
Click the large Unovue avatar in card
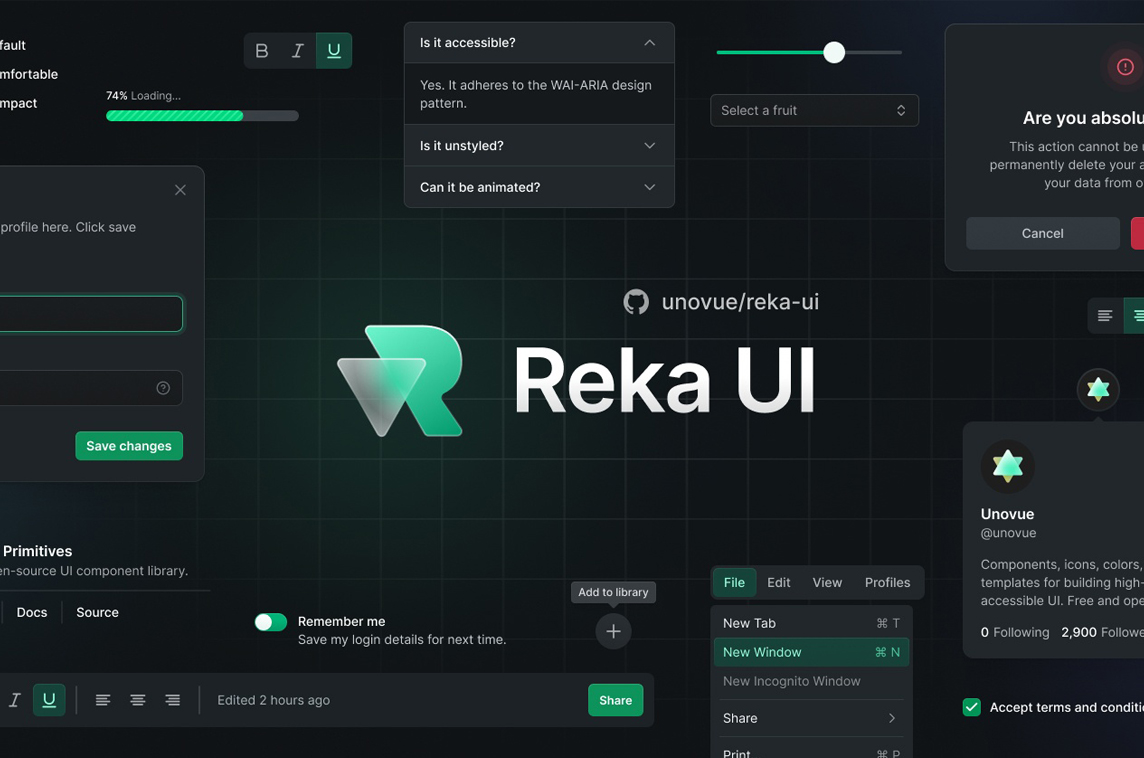tap(1008, 466)
